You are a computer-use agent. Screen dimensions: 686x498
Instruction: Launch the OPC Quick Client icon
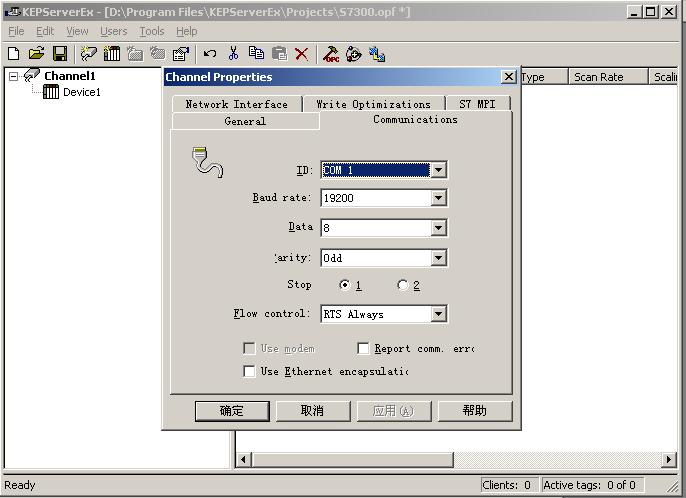click(x=331, y=54)
